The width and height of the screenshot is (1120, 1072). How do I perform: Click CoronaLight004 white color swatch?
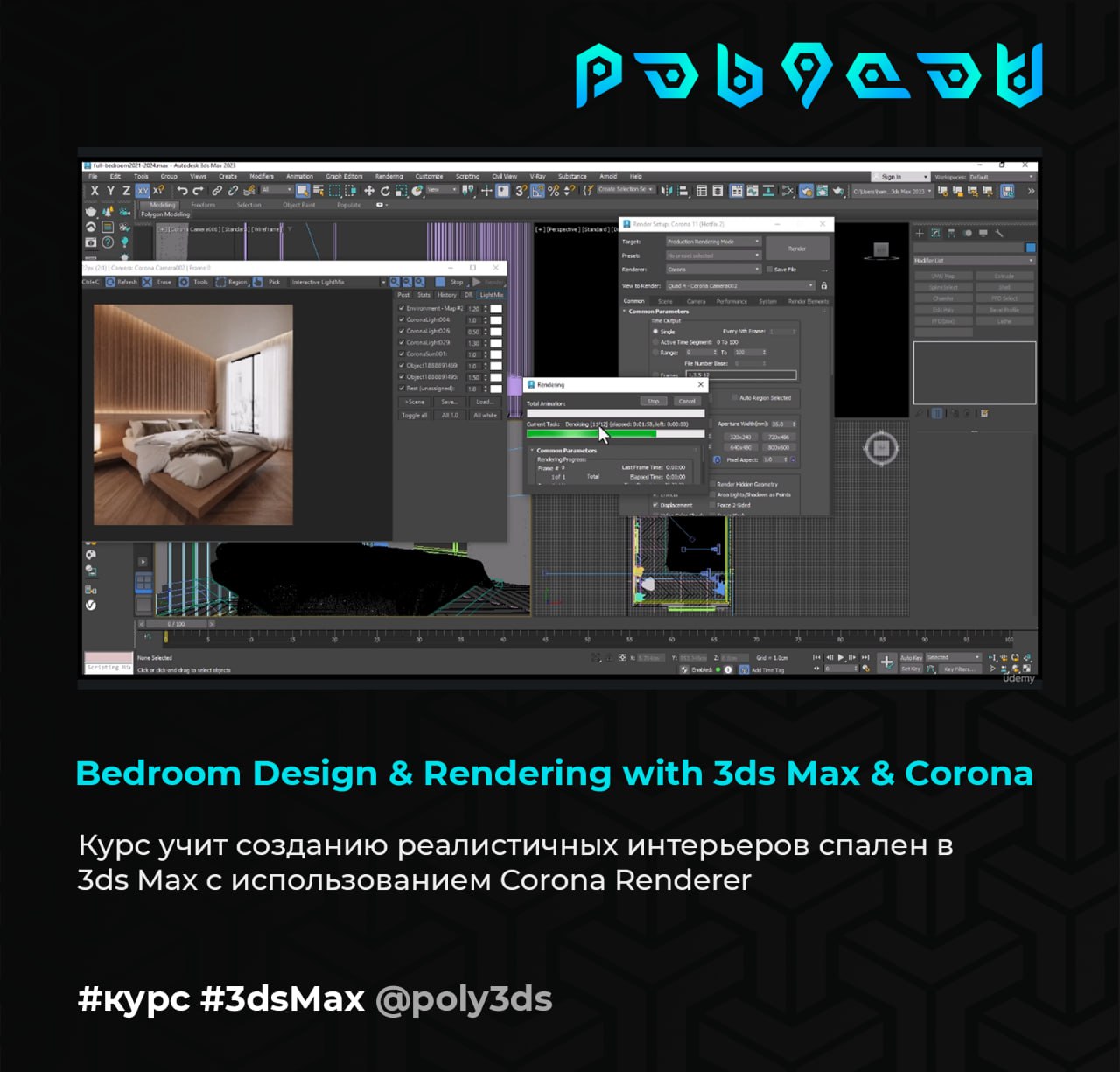496,319
